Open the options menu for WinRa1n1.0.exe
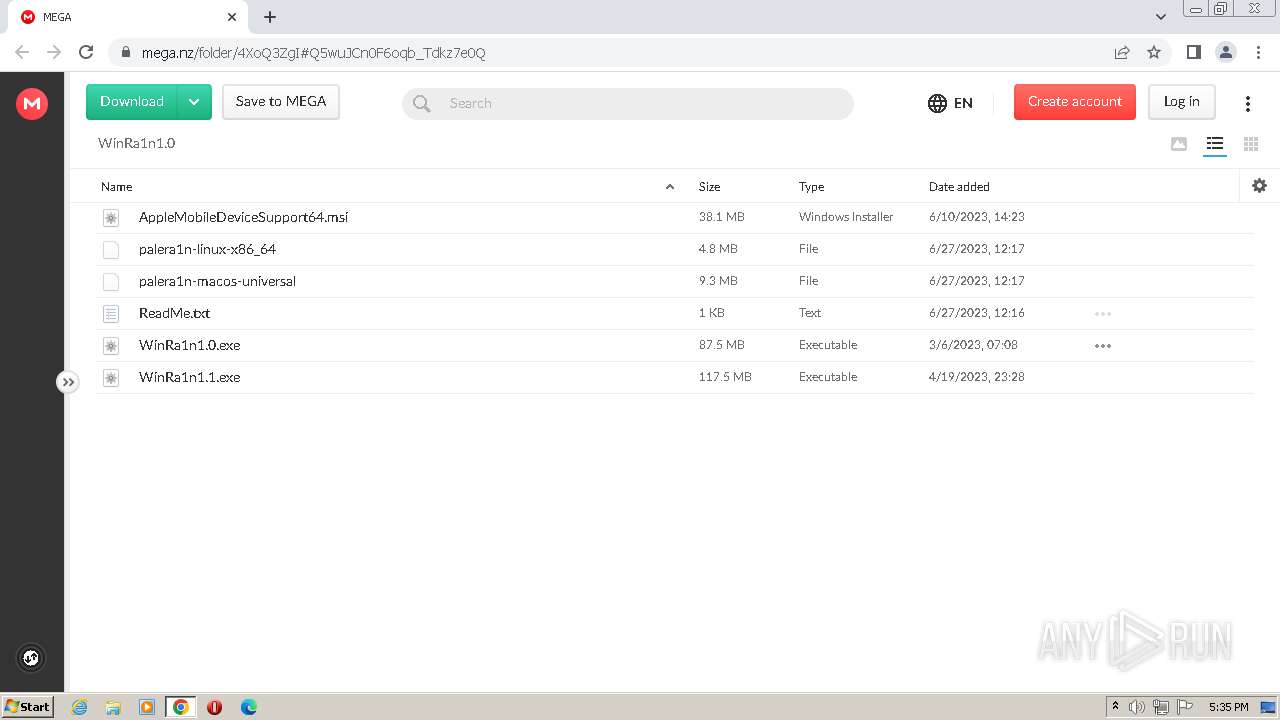The height and width of the screenshot is (720, 1280). (1103, 345)
